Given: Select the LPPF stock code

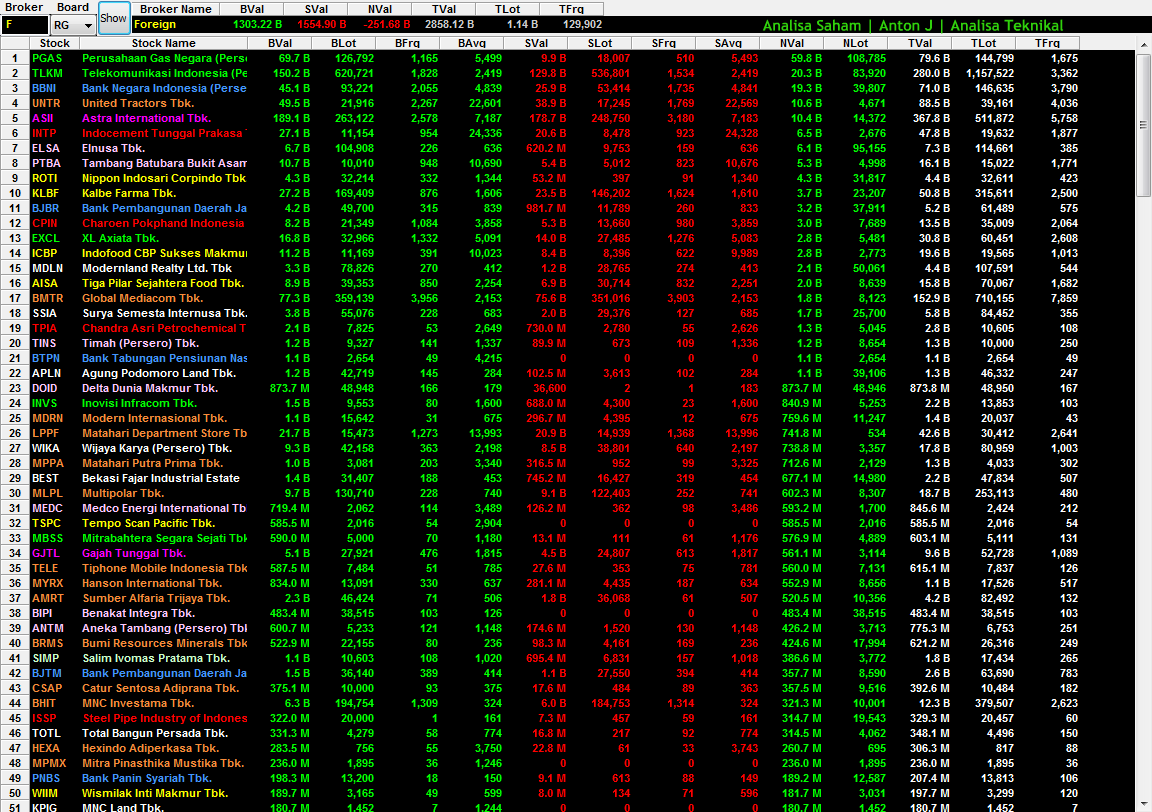Looking at the screenshot, I should tap(46, 434).
